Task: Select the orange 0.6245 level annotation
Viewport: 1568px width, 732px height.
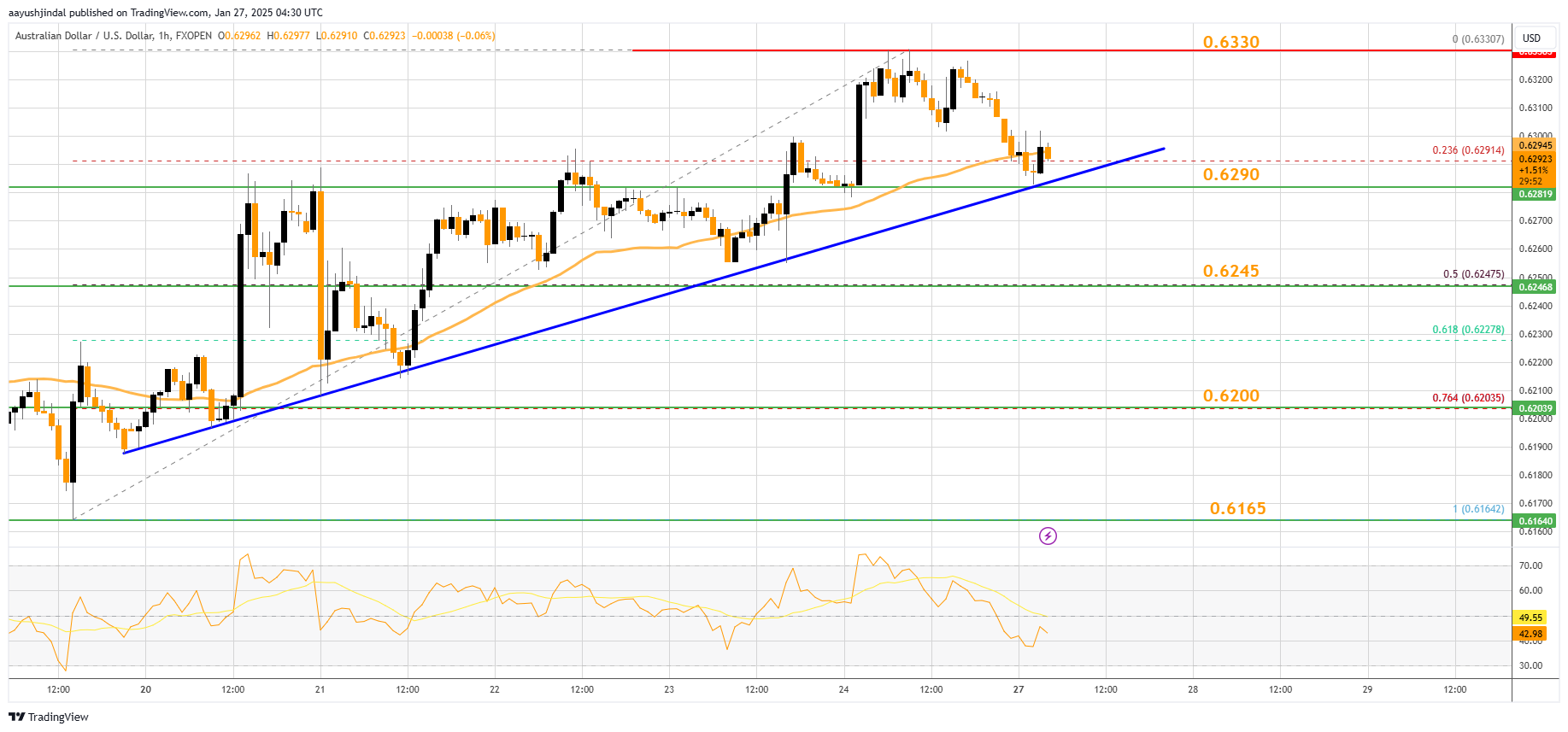Action: (1230, 271)
